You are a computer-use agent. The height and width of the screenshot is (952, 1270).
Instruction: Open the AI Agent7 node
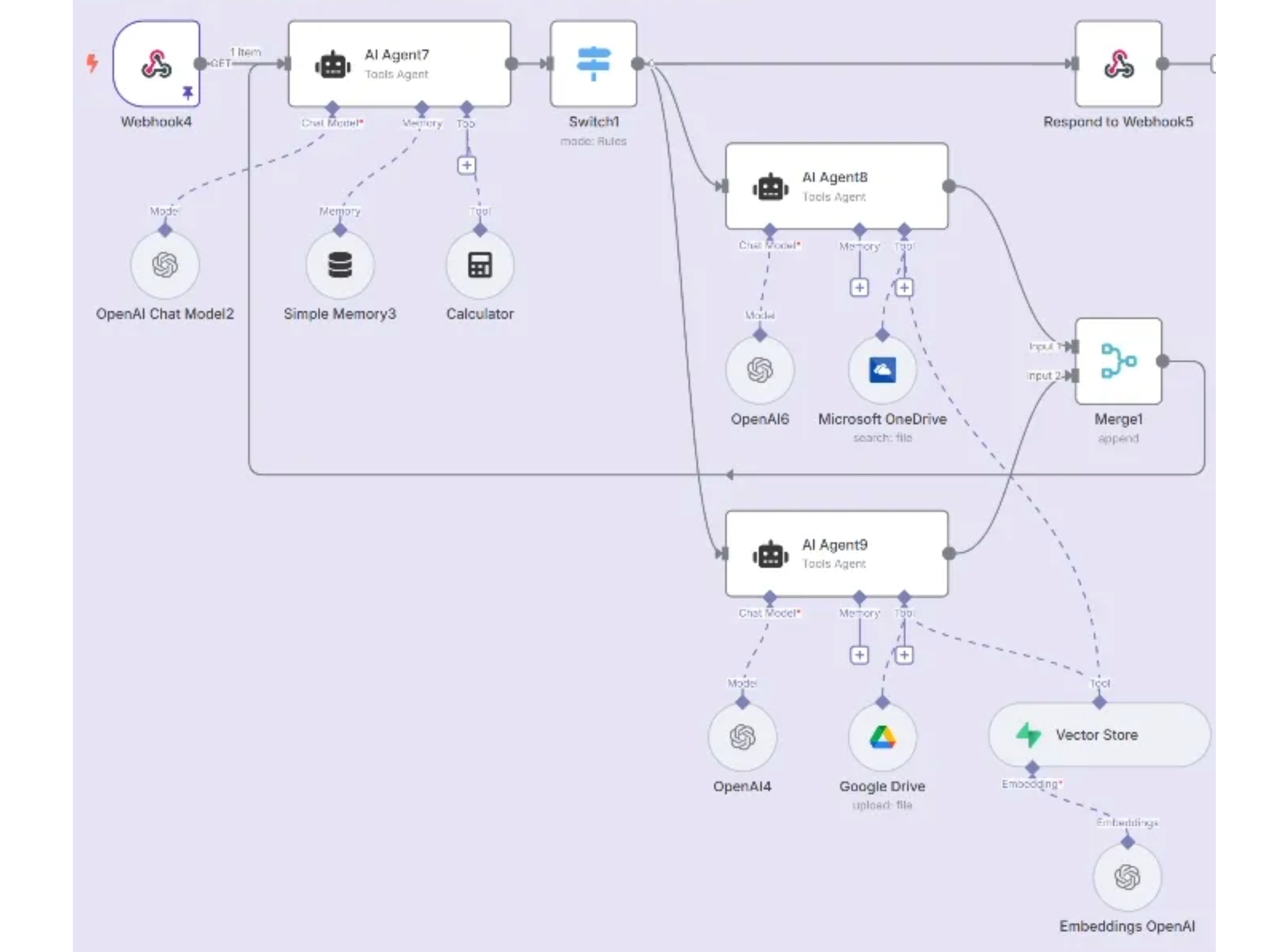point(400,64)
